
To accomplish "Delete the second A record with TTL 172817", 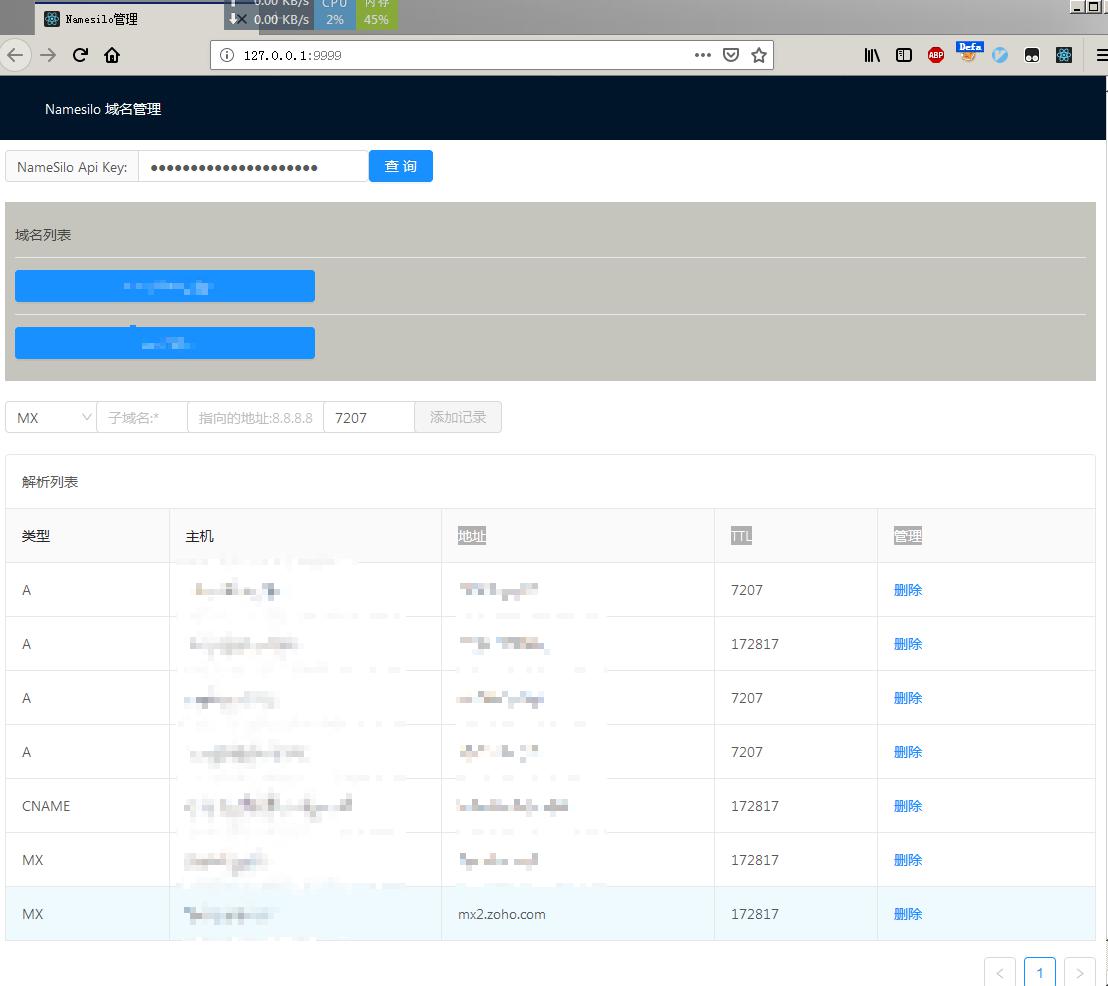I will (x=907, y=644).
